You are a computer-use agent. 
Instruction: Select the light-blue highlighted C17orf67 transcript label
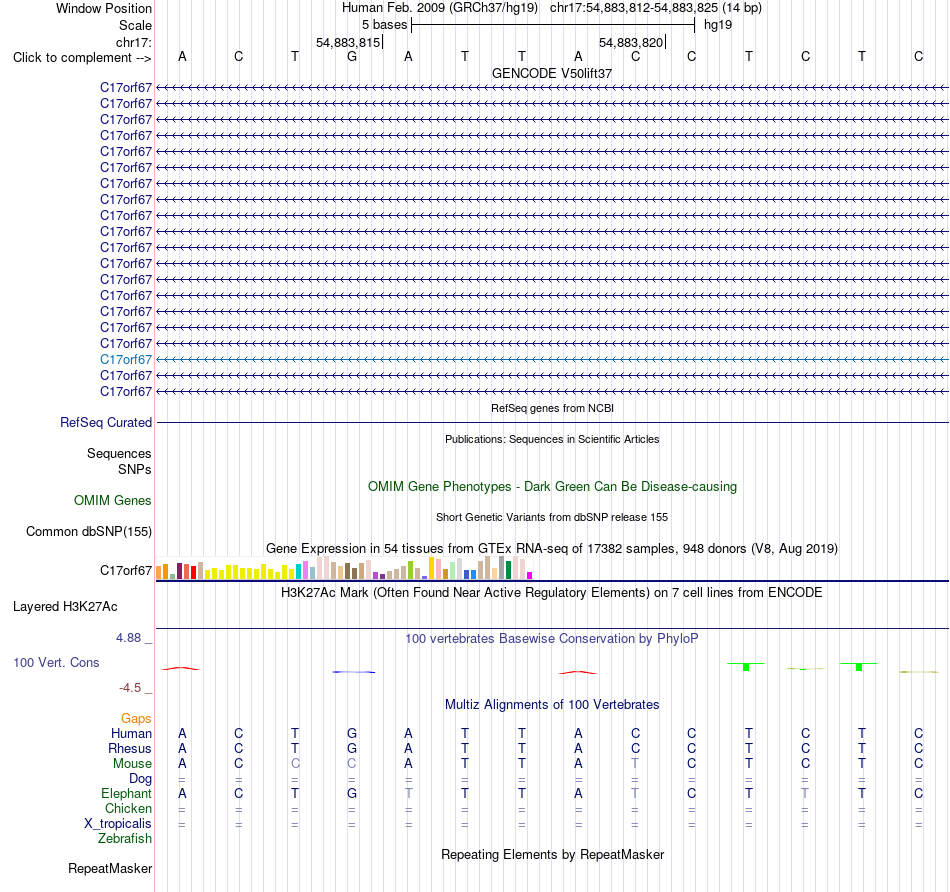click(x=125, y=359)
